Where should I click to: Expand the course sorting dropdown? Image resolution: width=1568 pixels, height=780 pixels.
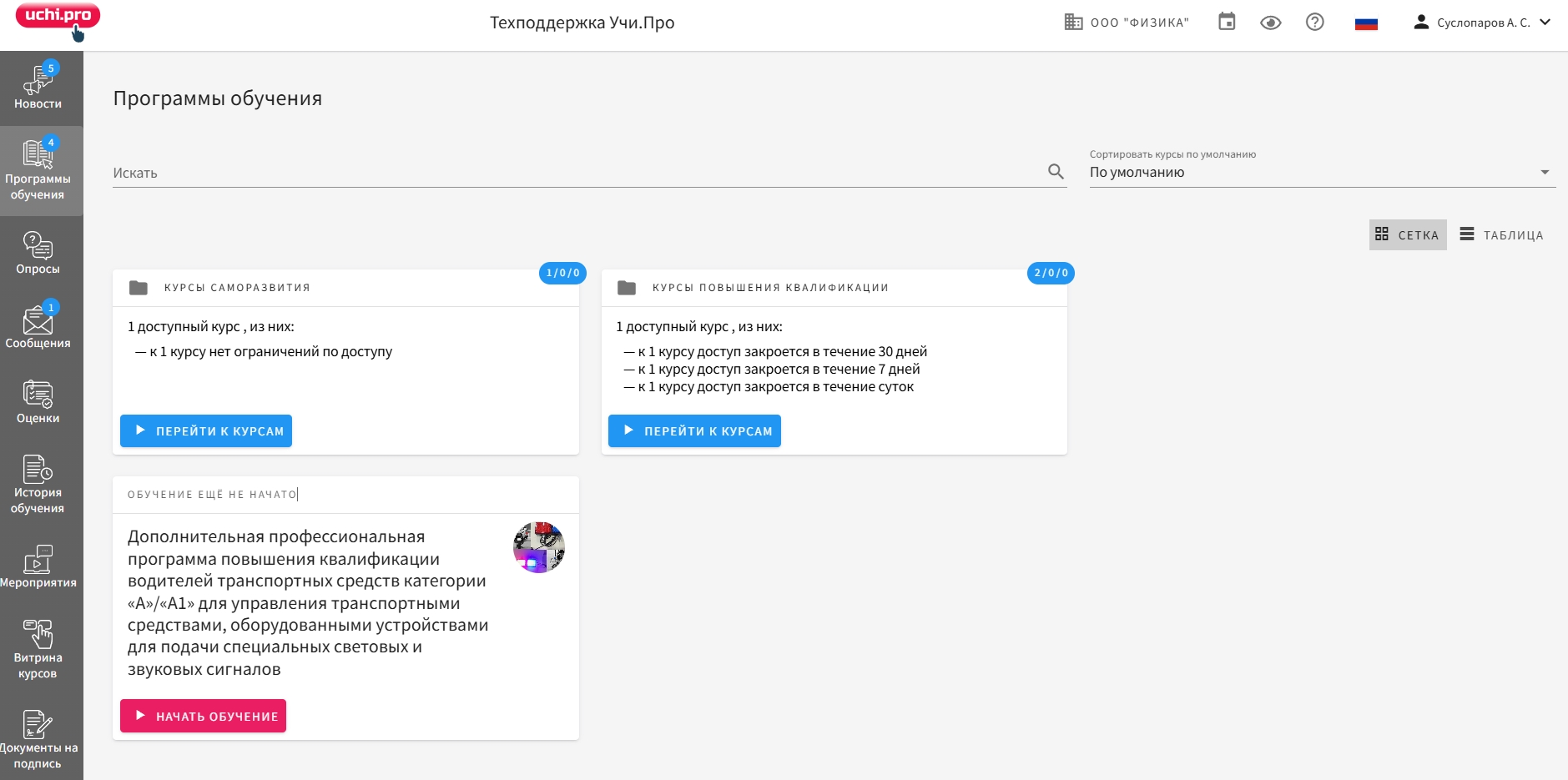pos(1322,172)
